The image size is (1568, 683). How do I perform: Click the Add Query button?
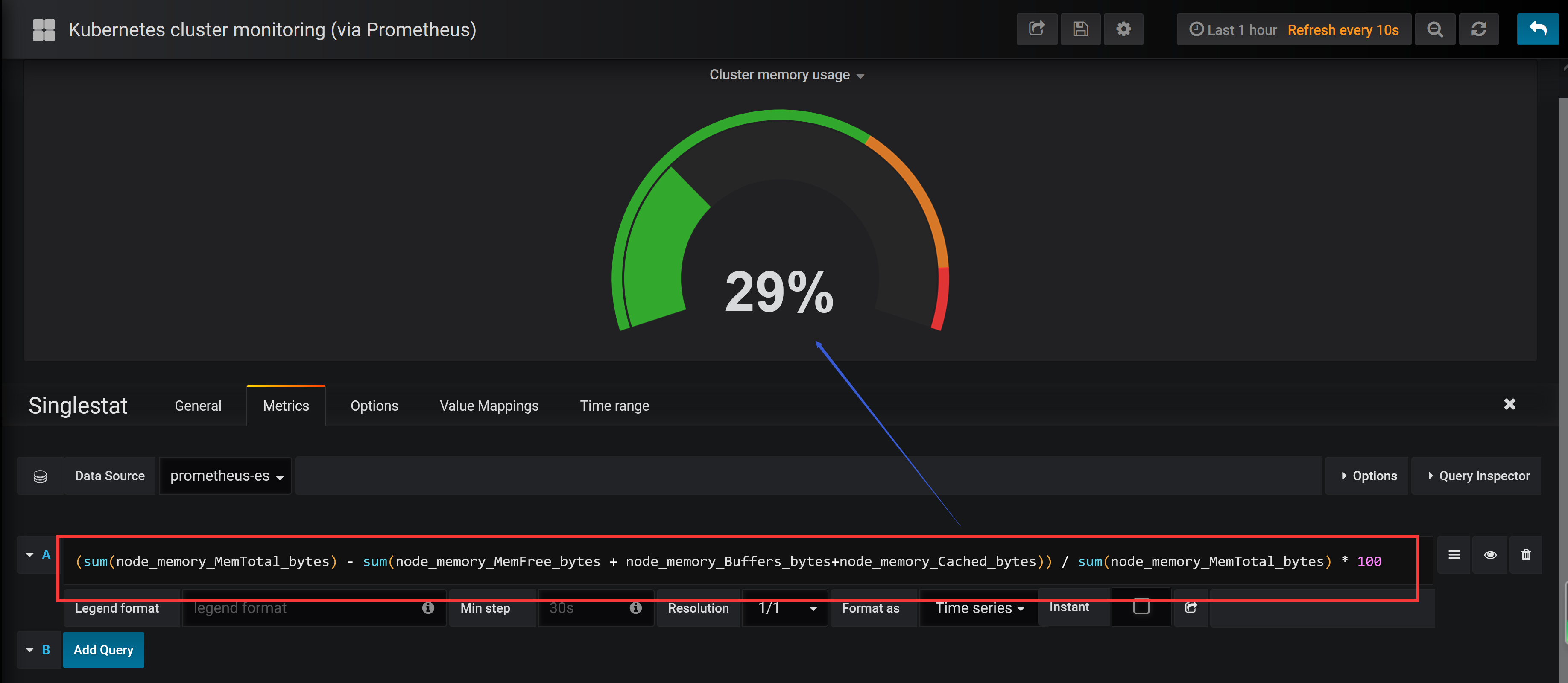pyautogui.click(x=103, y=650)
